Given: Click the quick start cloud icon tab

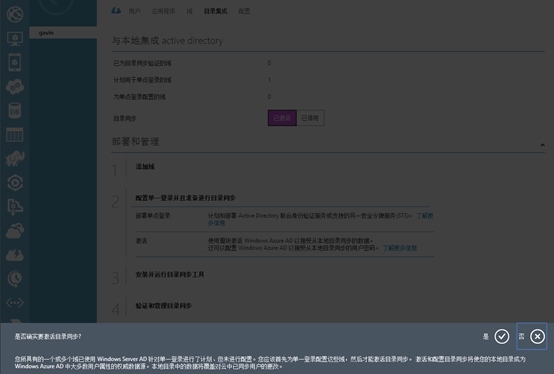Looking at the screenshot, I should click(x=116, y=11).
